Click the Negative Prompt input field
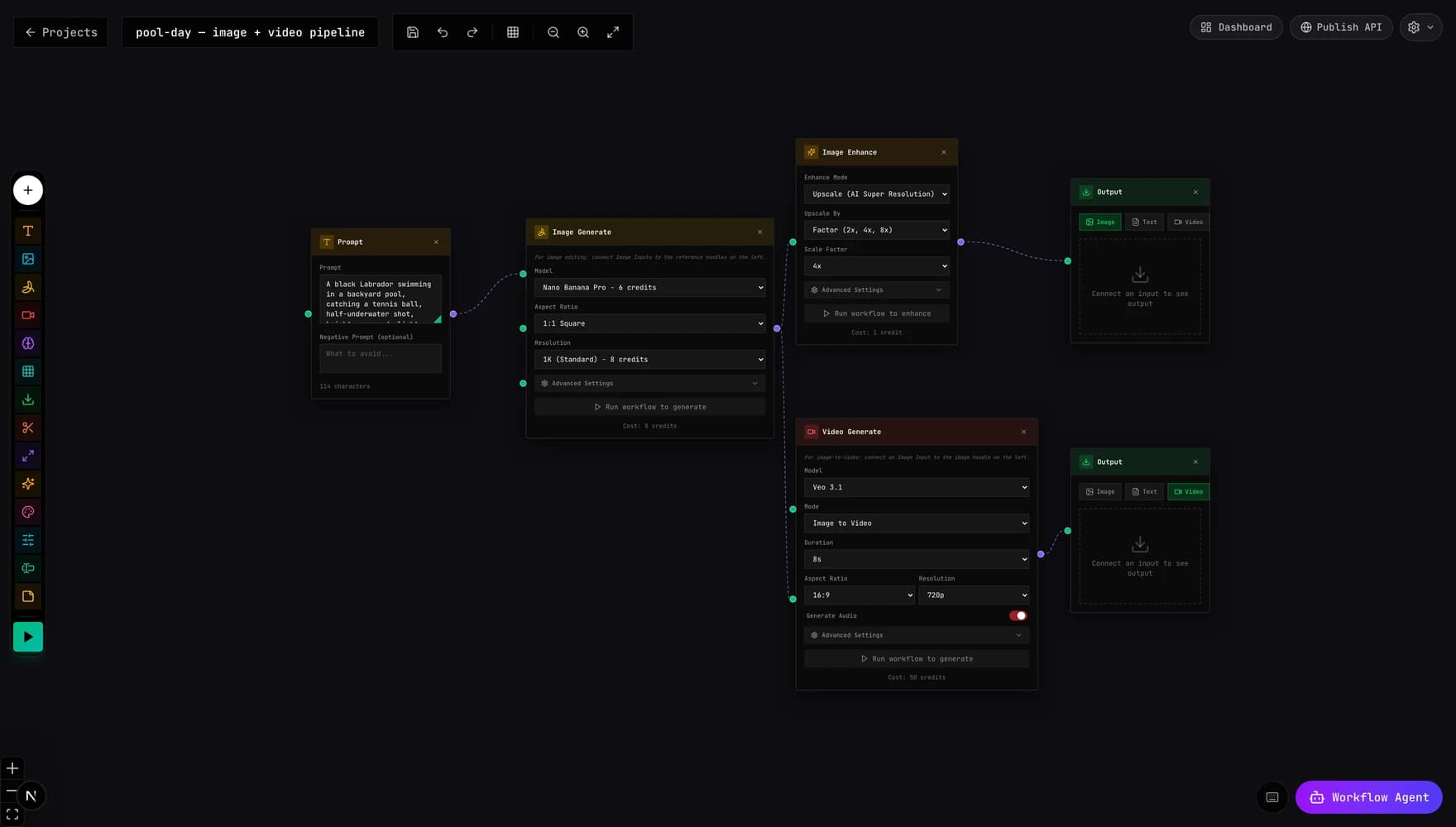Viewport: 1456px width, 827px height. tap(381, 358)
